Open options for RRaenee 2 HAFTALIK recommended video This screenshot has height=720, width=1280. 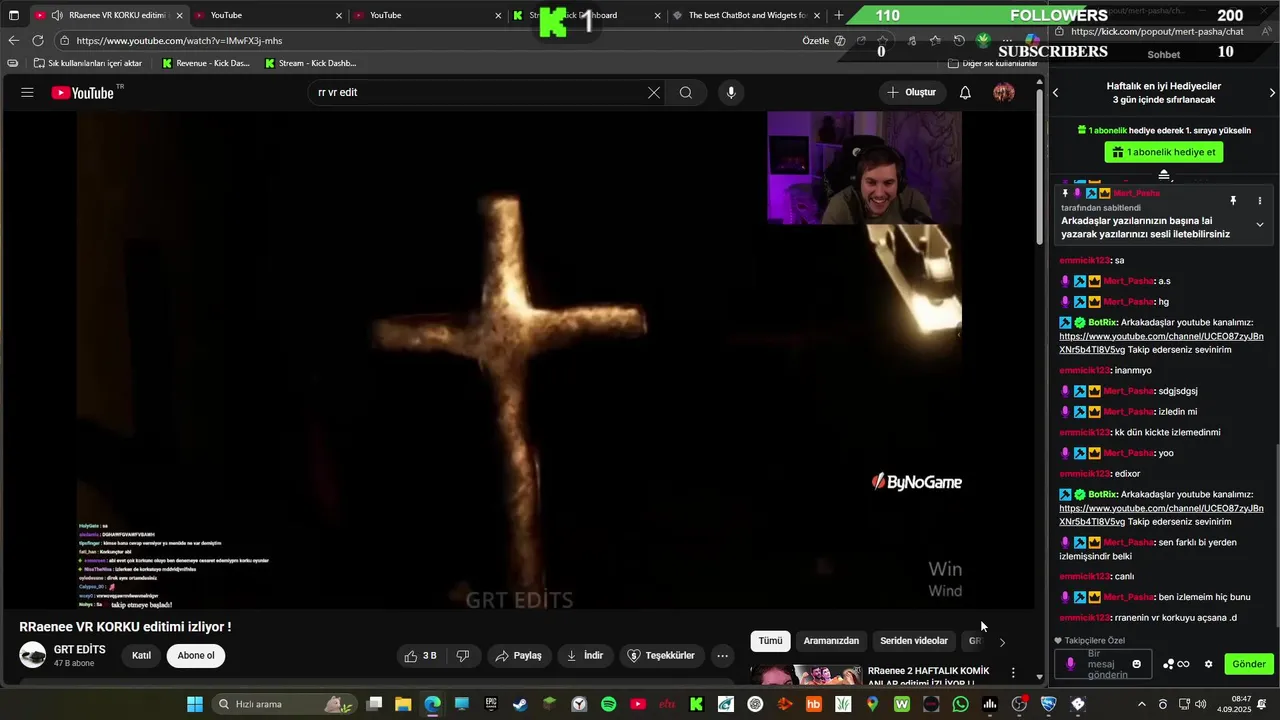(x=1013, y=673)
